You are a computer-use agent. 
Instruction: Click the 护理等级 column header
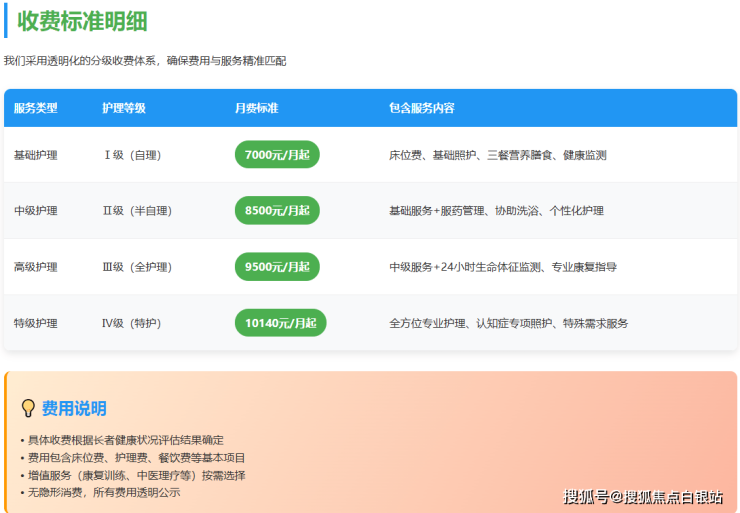coord(124,108)
